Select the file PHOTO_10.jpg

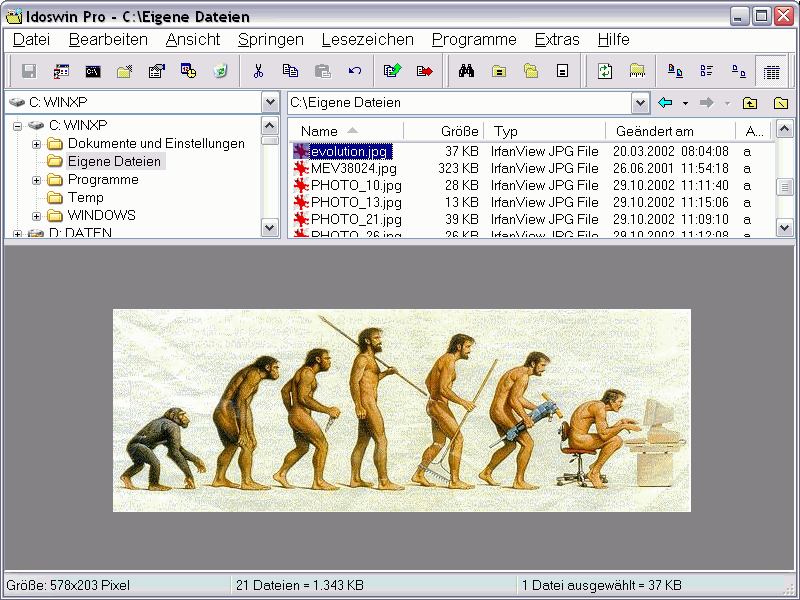coord(356,185)
